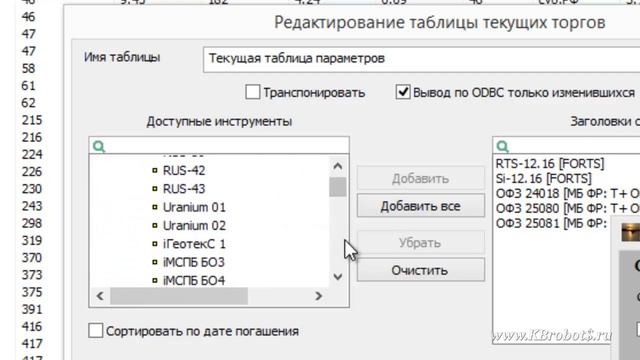Click the instruments list scroll left arrow
Screen dimensions: 640x360
click(x=100, y=296)
